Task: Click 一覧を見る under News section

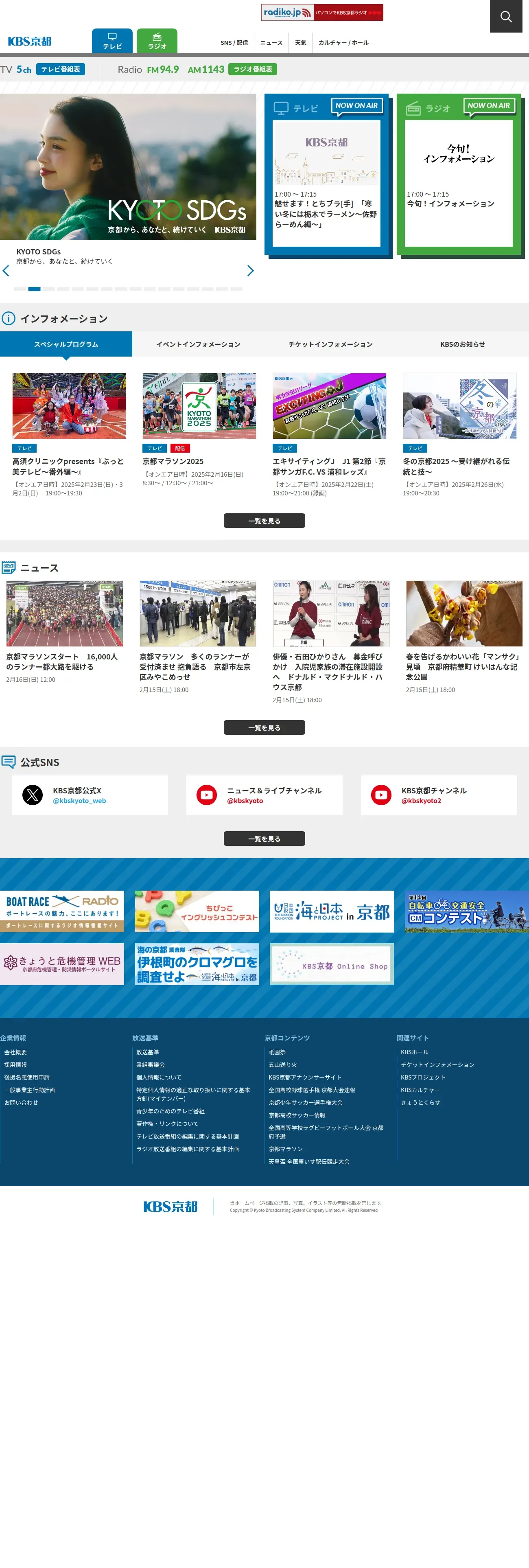Action: pyautogui.click(x=264, y=728)
